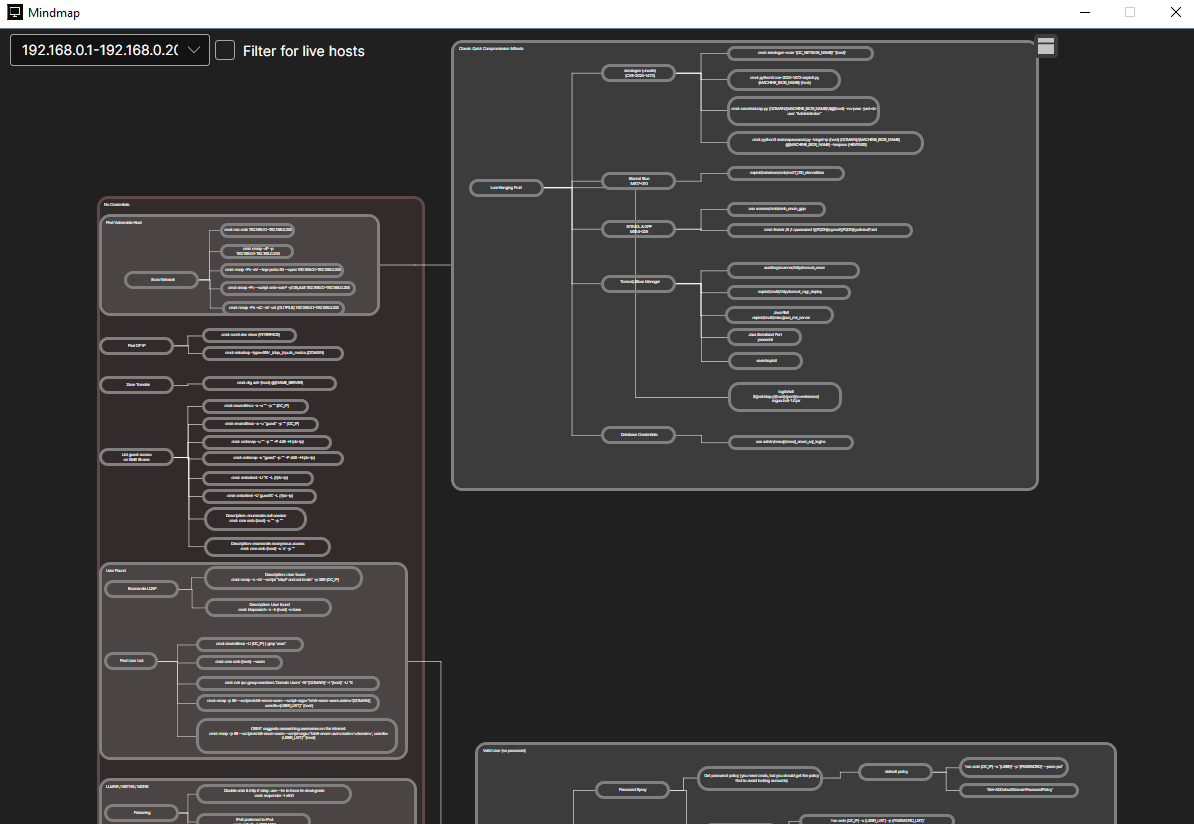Viewport: 1194px width, 824px height.
Task: Select the zerologon CVE-2020-1472 node
Action: 637,73
